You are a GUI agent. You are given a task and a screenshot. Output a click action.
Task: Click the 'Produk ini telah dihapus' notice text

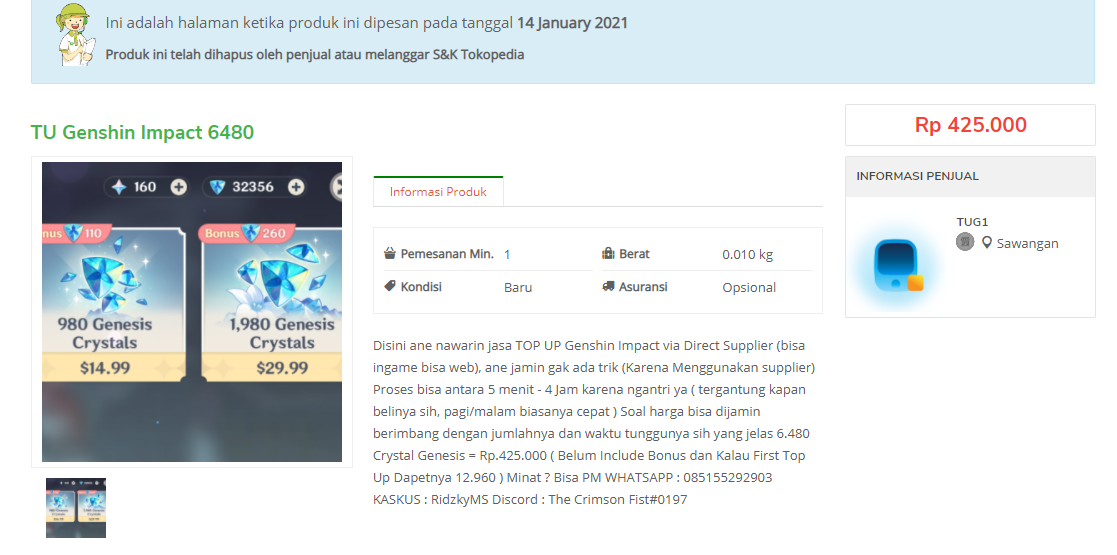315,54
